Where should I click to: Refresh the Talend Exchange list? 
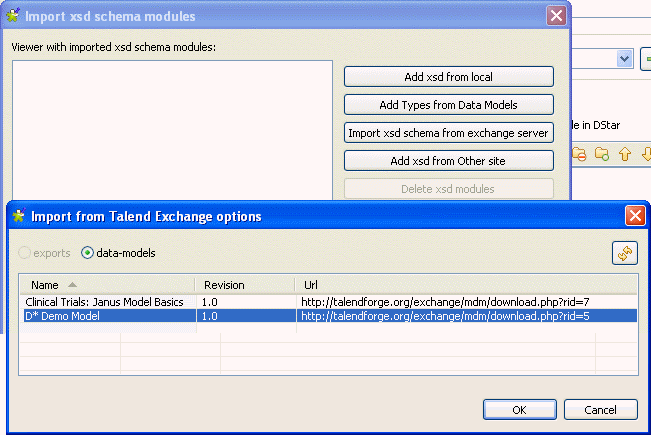tap(624, 253)
